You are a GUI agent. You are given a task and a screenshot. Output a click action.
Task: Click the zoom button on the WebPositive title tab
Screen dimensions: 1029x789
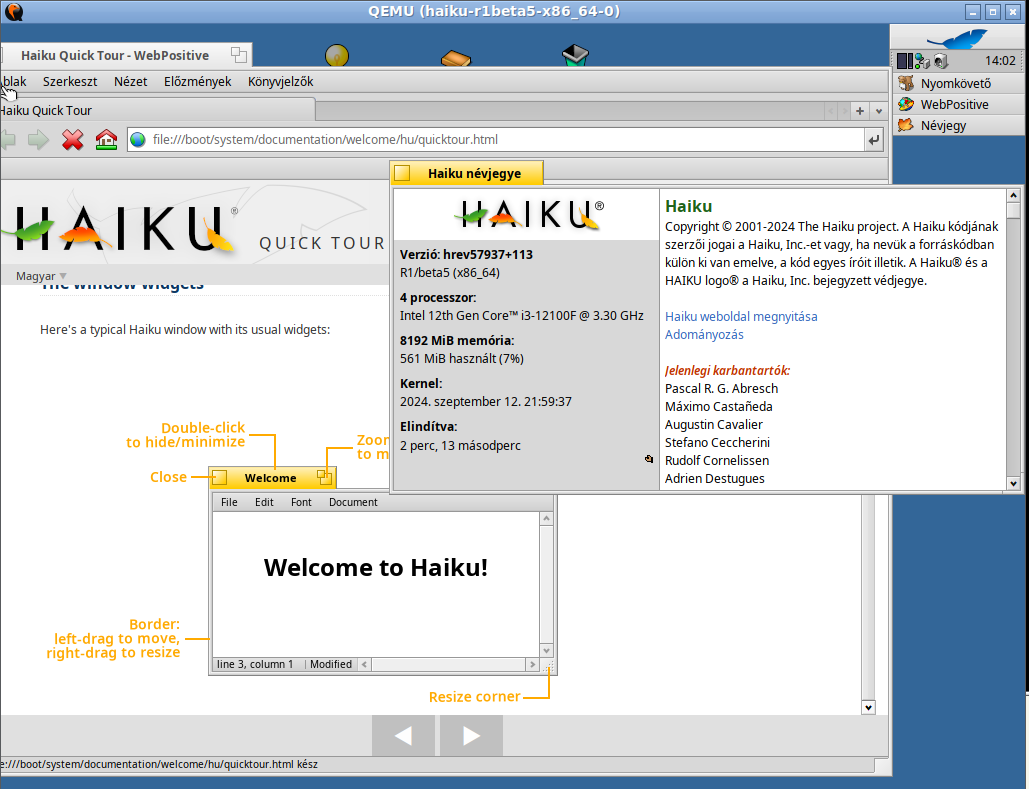click(239, 55)
